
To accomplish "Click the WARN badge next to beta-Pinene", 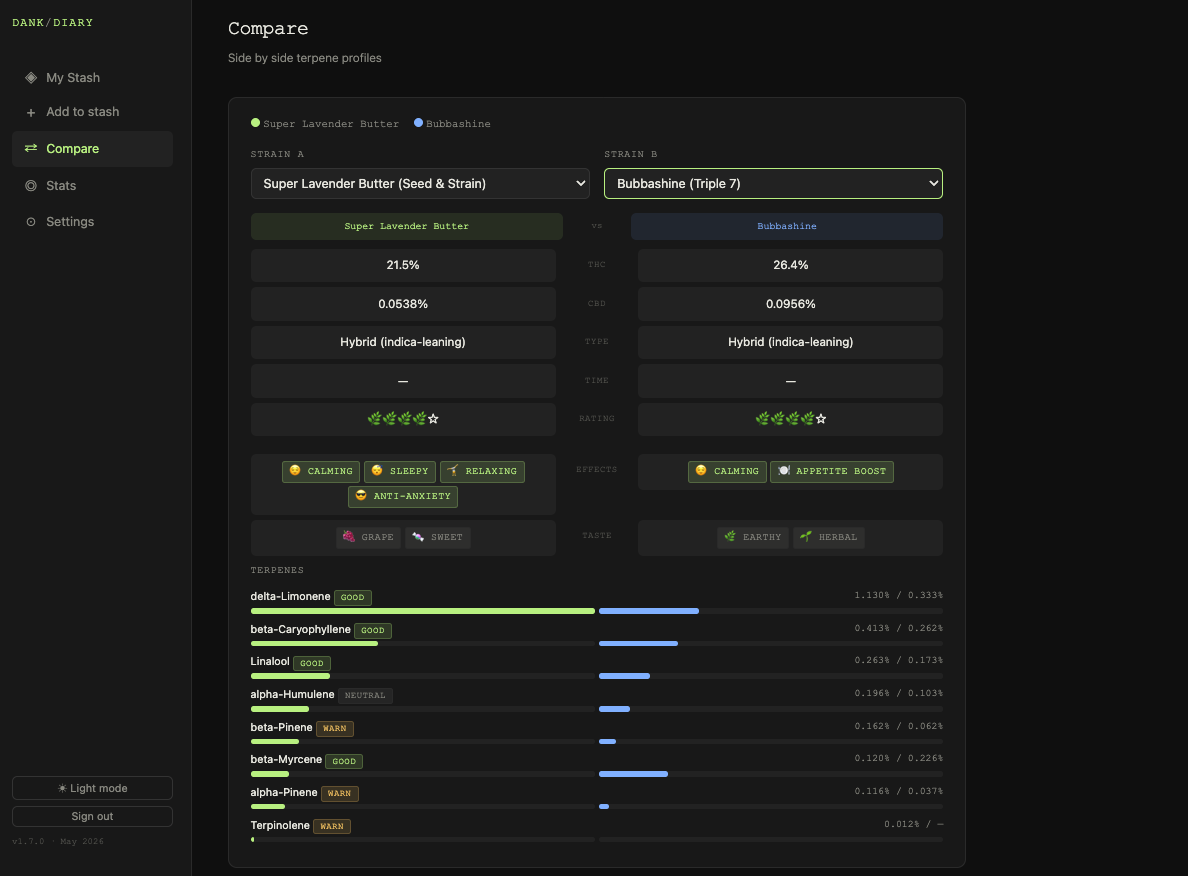I will (x=335, y=728).
